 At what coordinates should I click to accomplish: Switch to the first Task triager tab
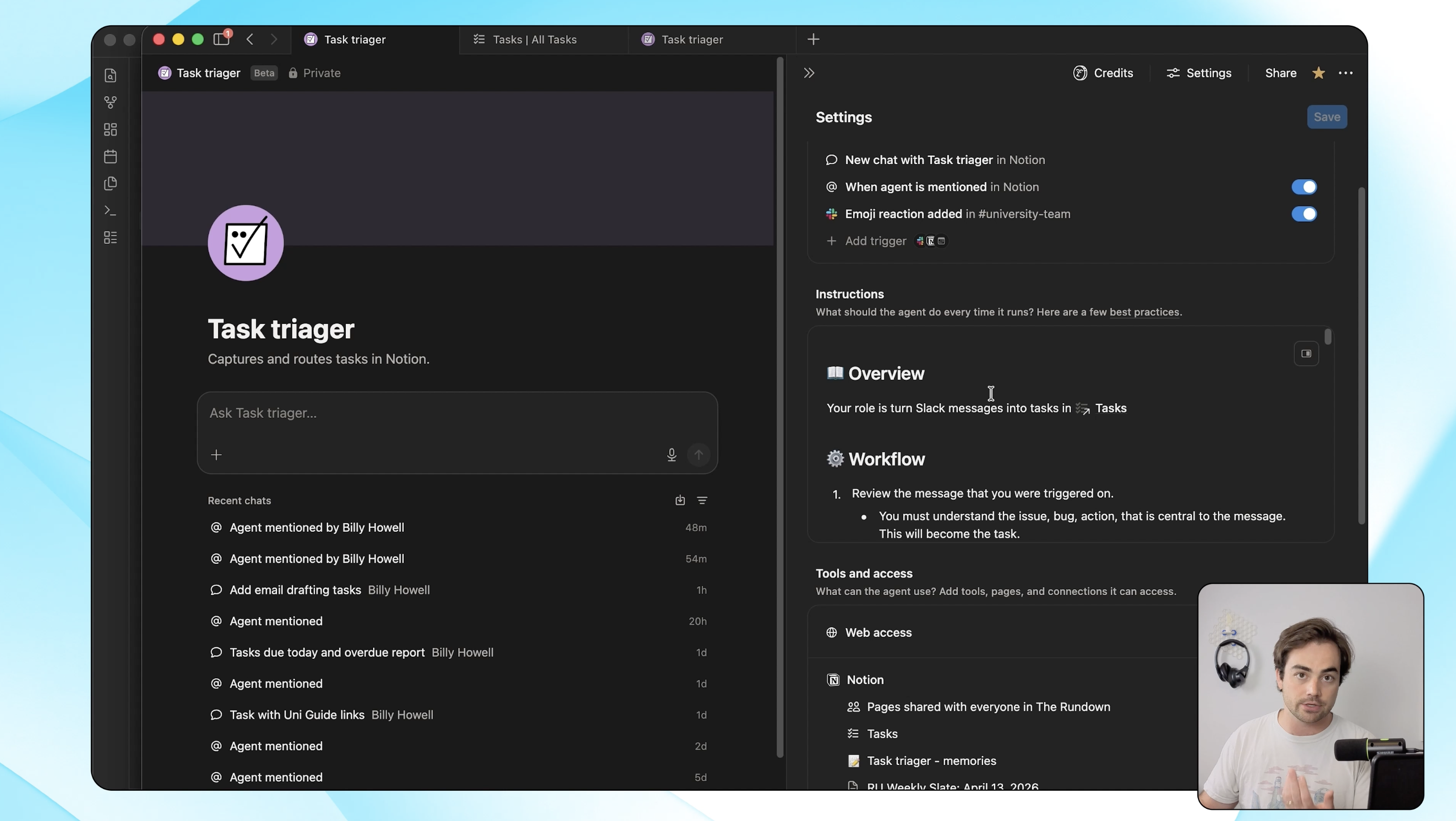click(x=375, y=39)
